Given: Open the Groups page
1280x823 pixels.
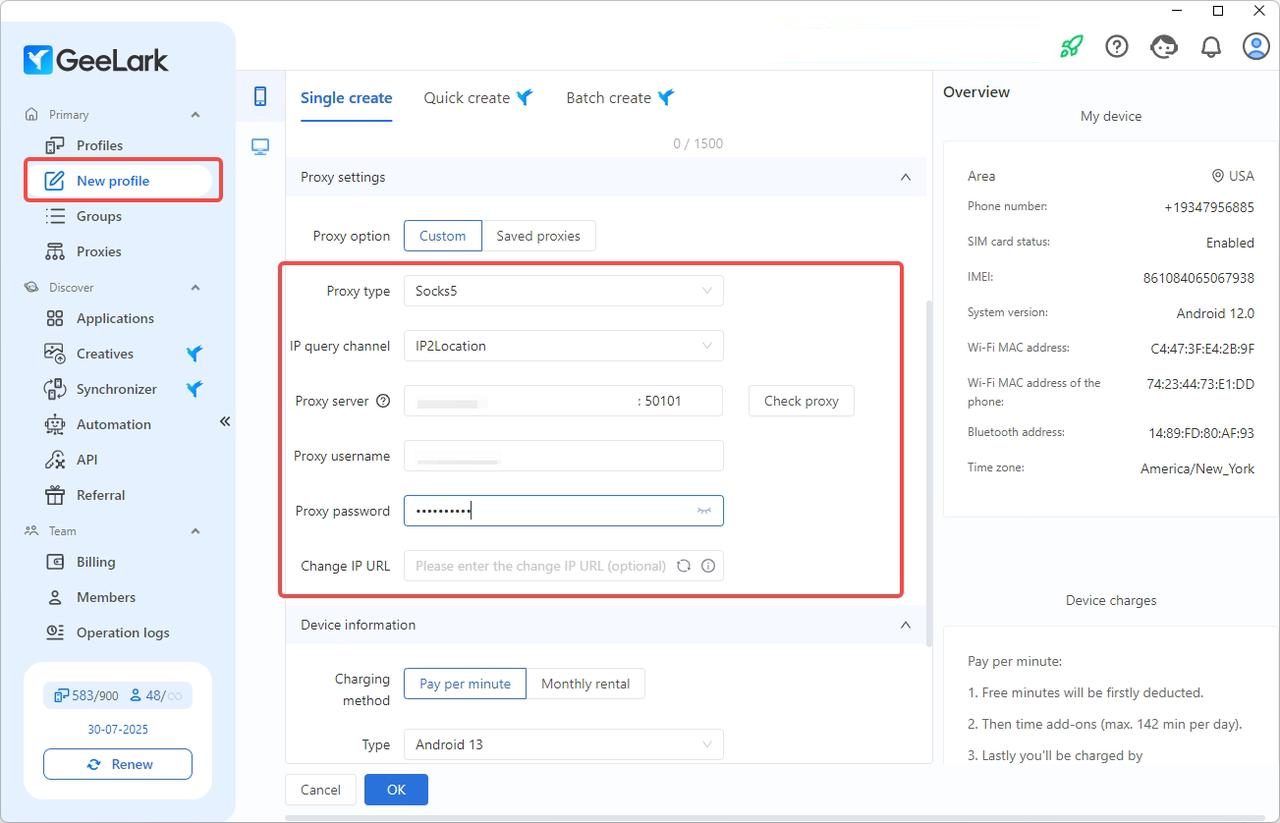Looking at the screenshot, I should 99,216.
